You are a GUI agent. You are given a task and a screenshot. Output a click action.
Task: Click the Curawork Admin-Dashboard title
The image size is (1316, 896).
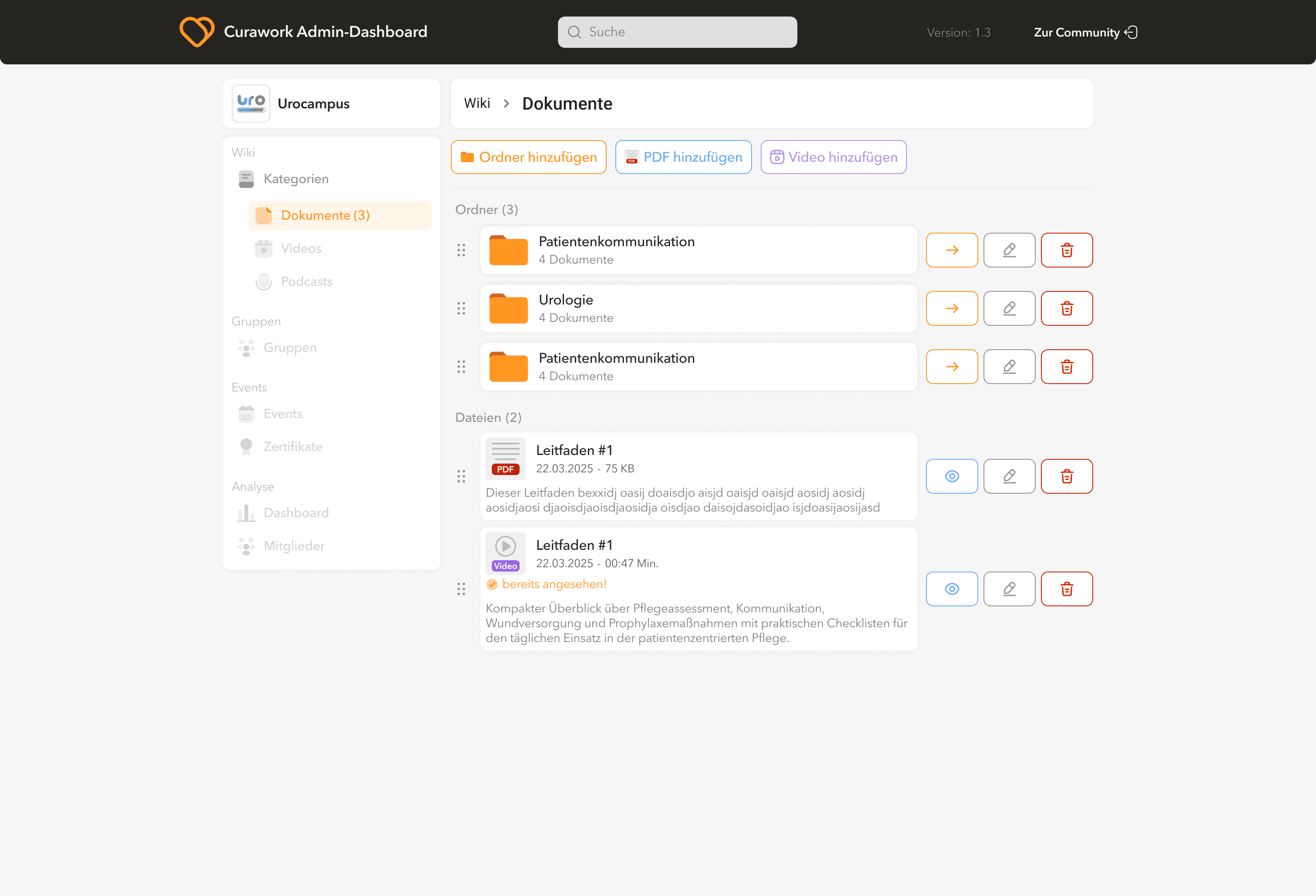tap(326, 32)
